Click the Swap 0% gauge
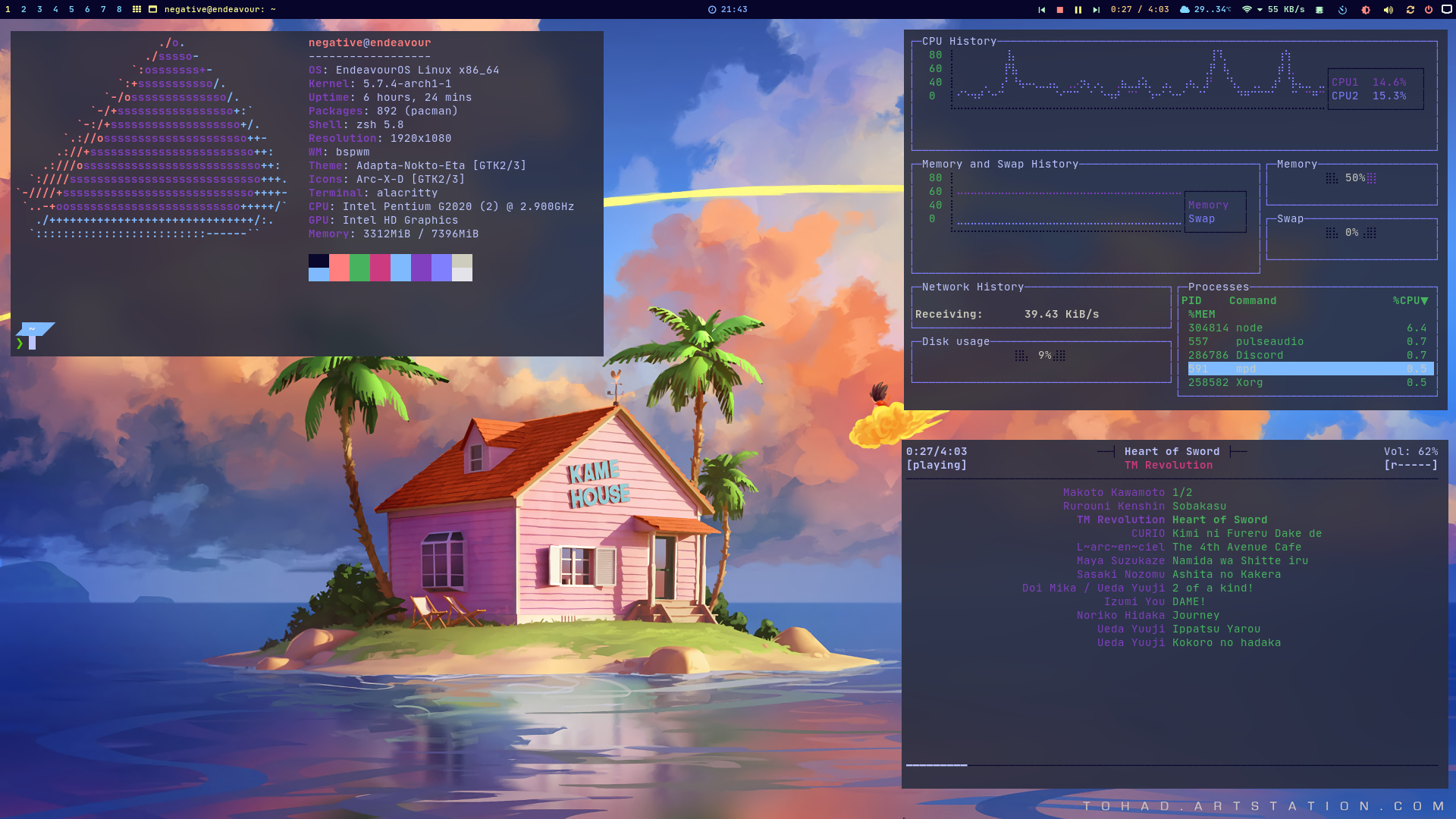This screenshot has width=1456, height=819. click(1351, 233)
